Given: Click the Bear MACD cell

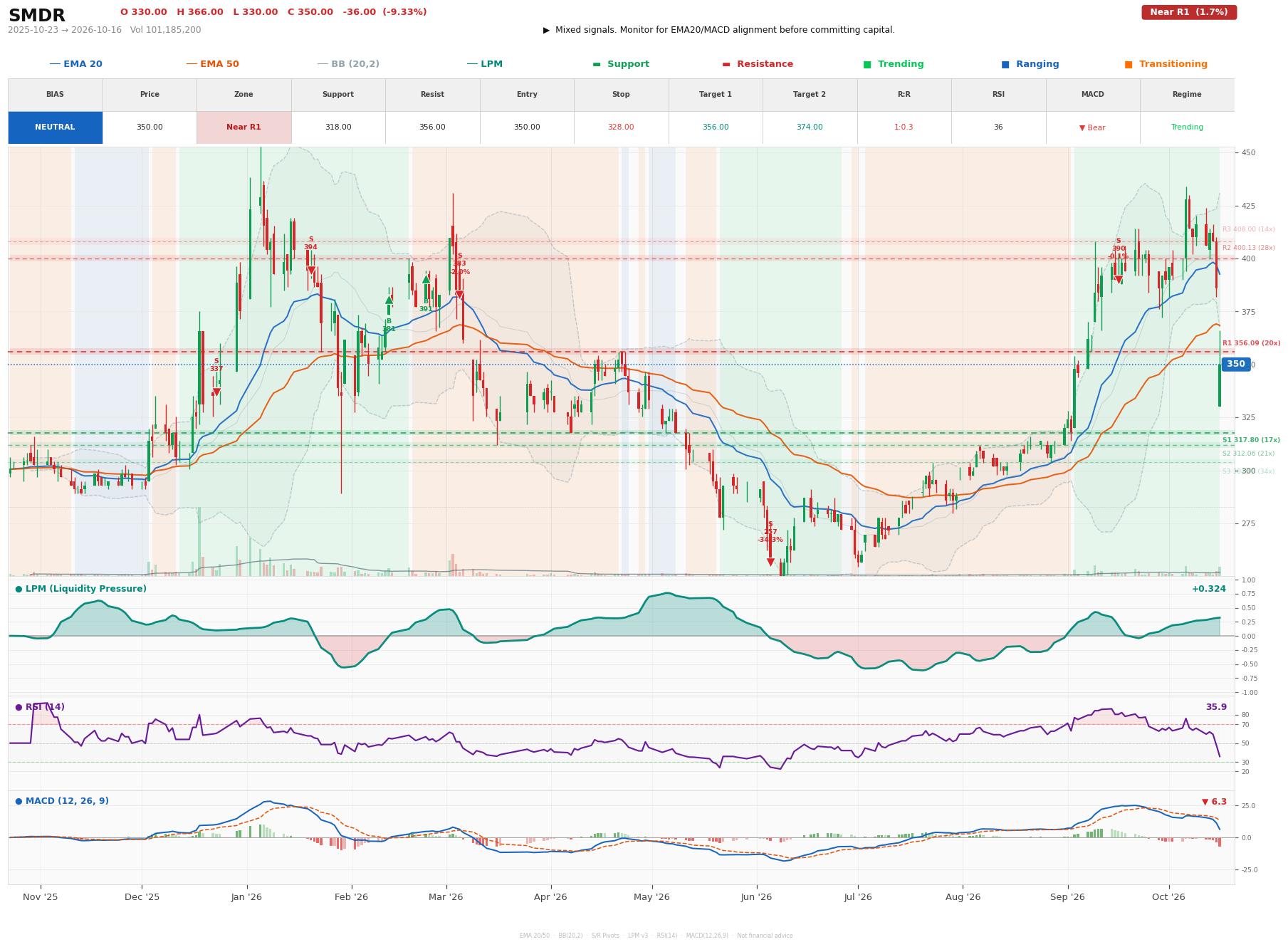Looking at the screenshot, I should point(1092,127).
